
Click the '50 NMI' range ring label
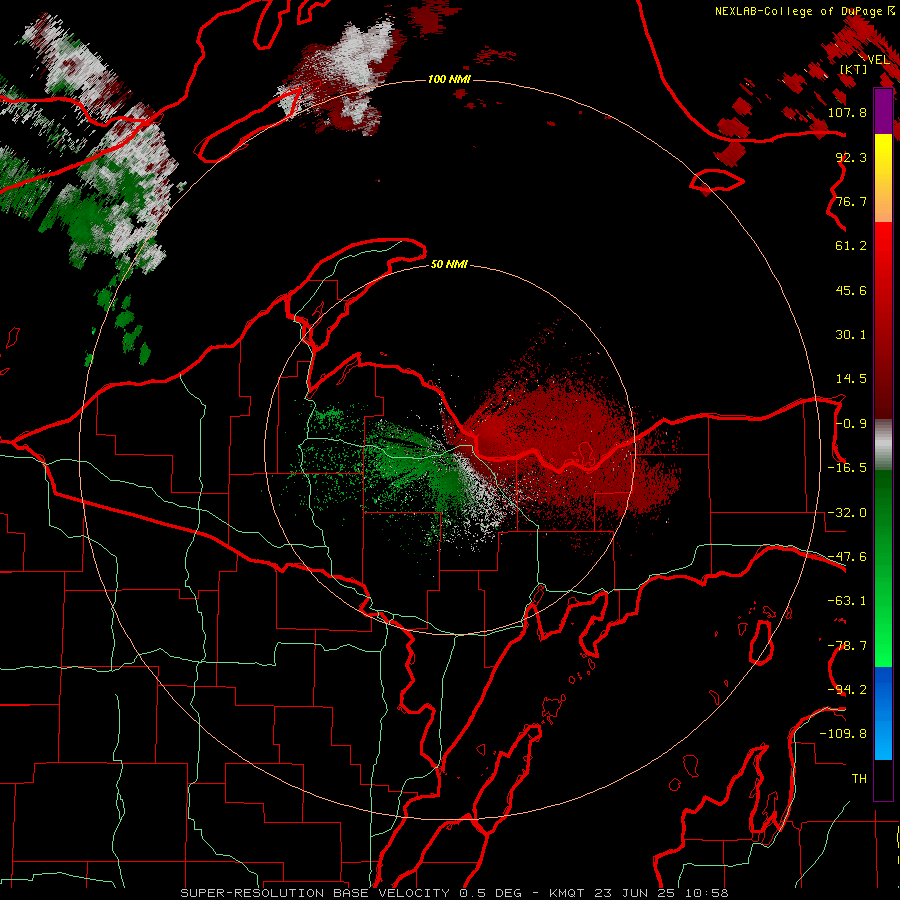click(449, 264)
